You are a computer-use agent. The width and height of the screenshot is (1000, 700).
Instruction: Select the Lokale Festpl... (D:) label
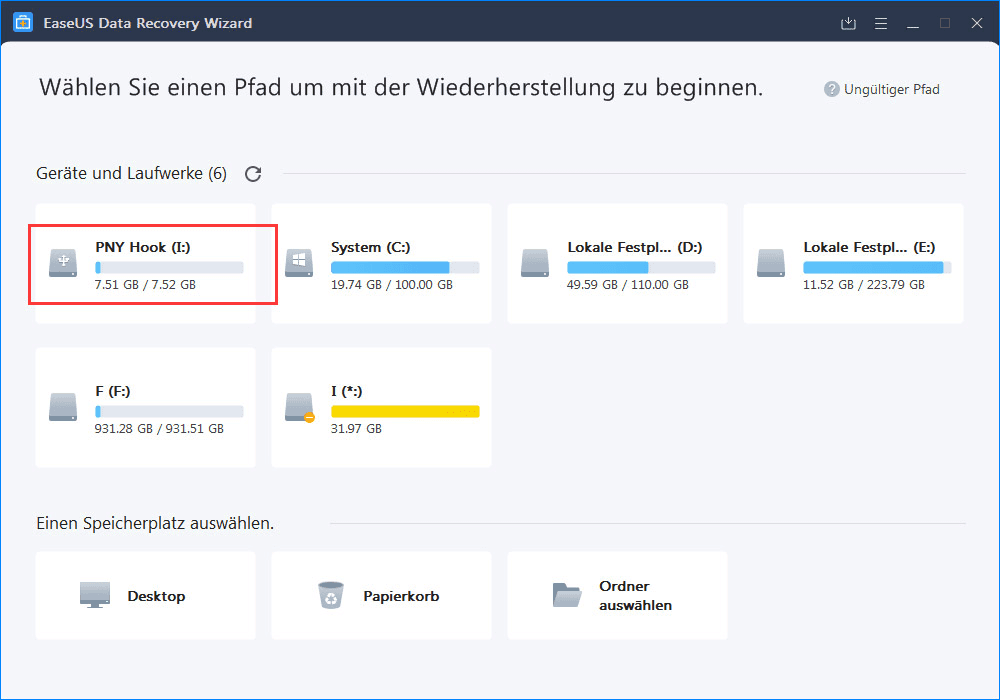coord(635,247)
